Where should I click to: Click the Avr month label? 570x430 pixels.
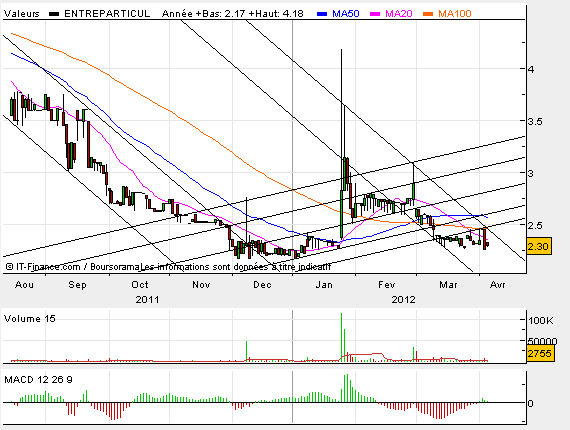(x=498, y=285)
